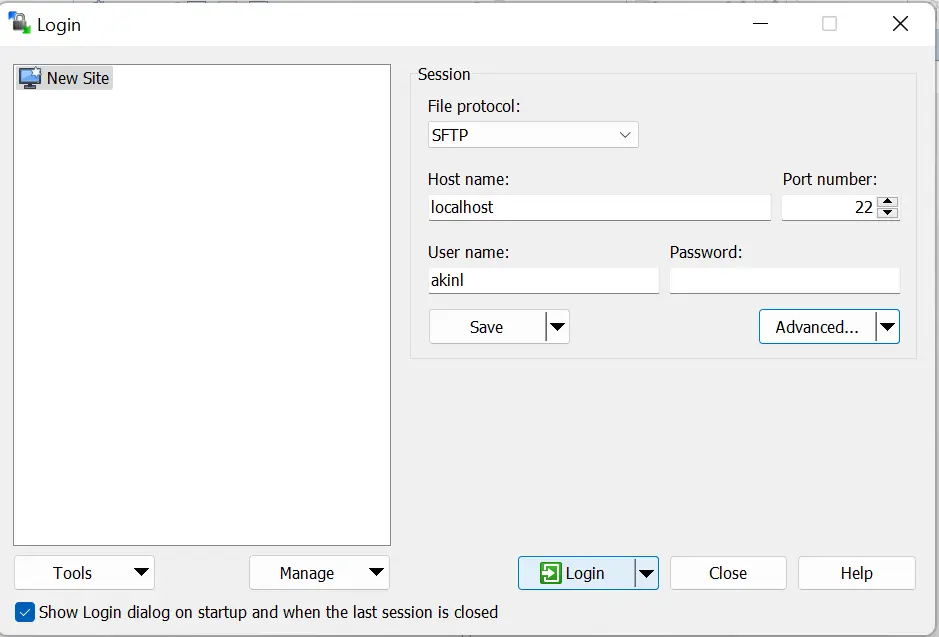Open the Login button dropdown arrow
The width and height of the screenshot is (939, 637).
(646, 574)
